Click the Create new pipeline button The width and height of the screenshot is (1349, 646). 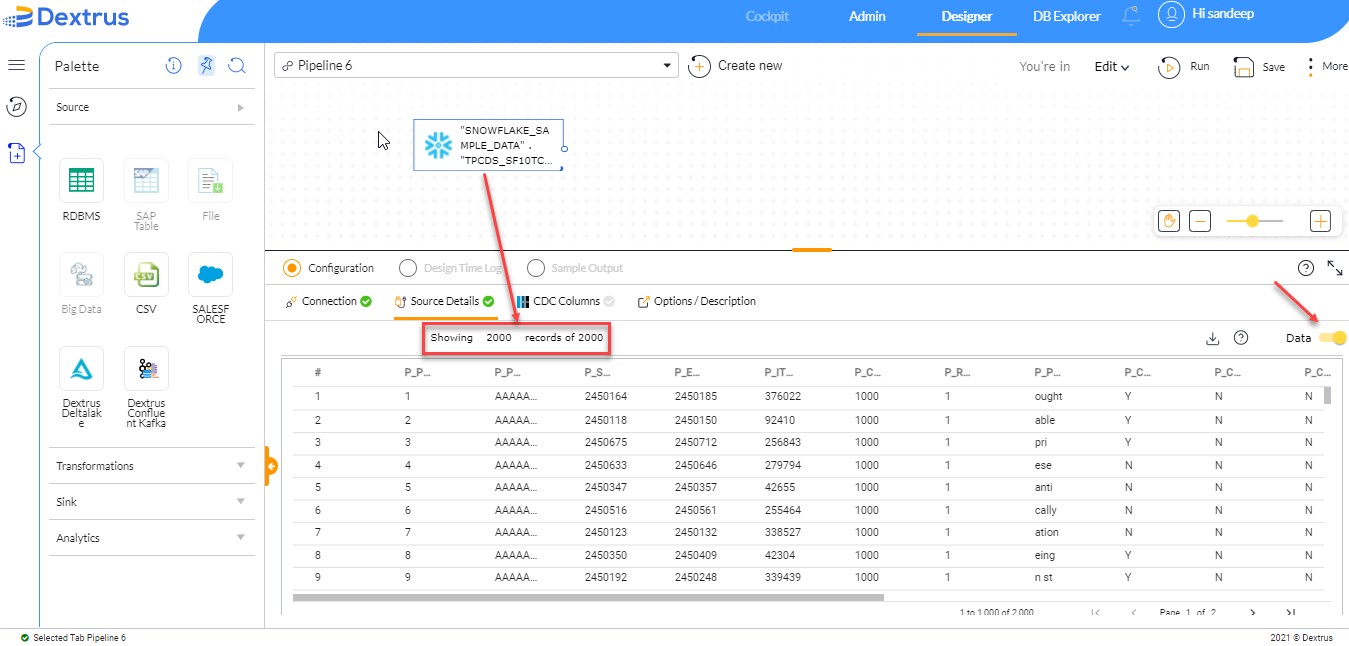click(x=736, y=66)
